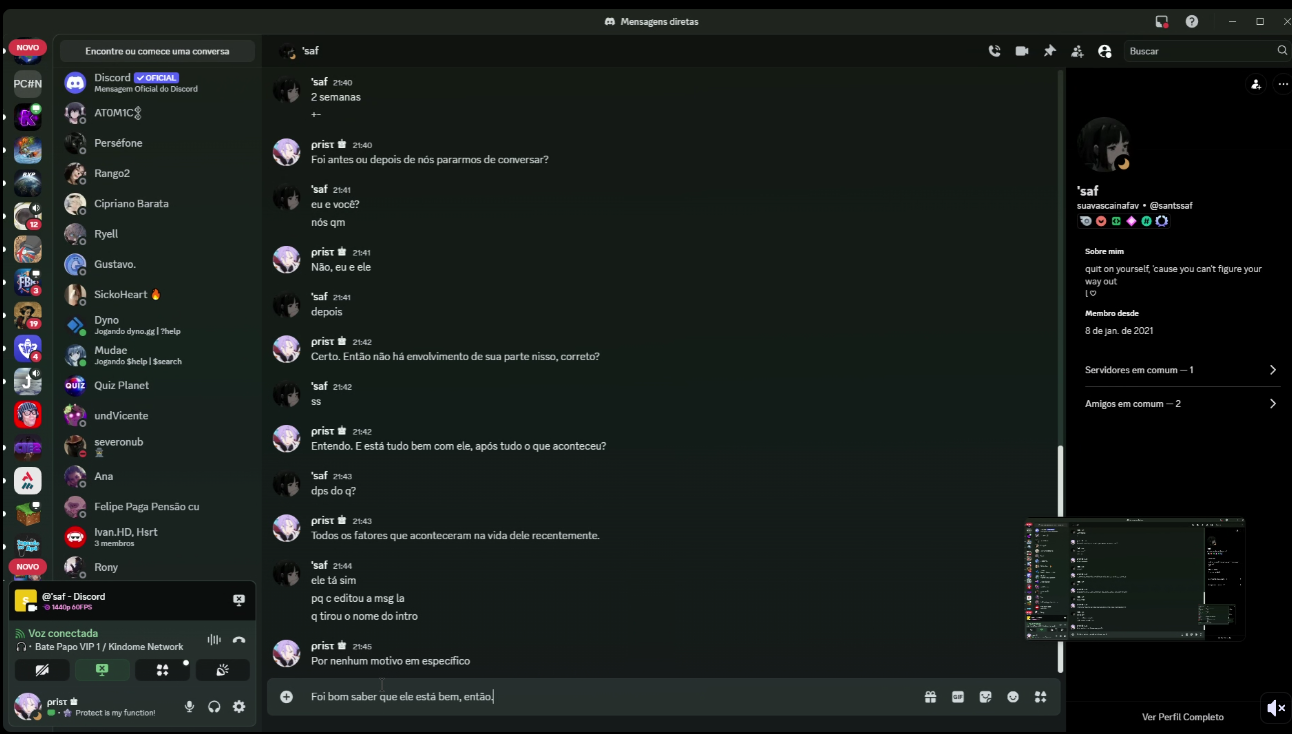Open 'saf avatar in profile panel
The image size is (1292, 734).
coord(1104,145)
